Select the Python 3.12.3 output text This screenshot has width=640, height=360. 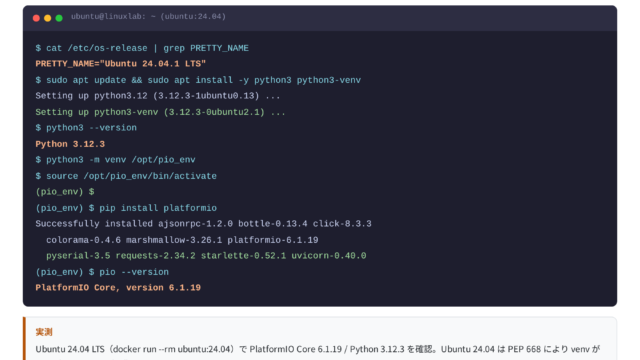pyautogui.click(x=70, y=144)
